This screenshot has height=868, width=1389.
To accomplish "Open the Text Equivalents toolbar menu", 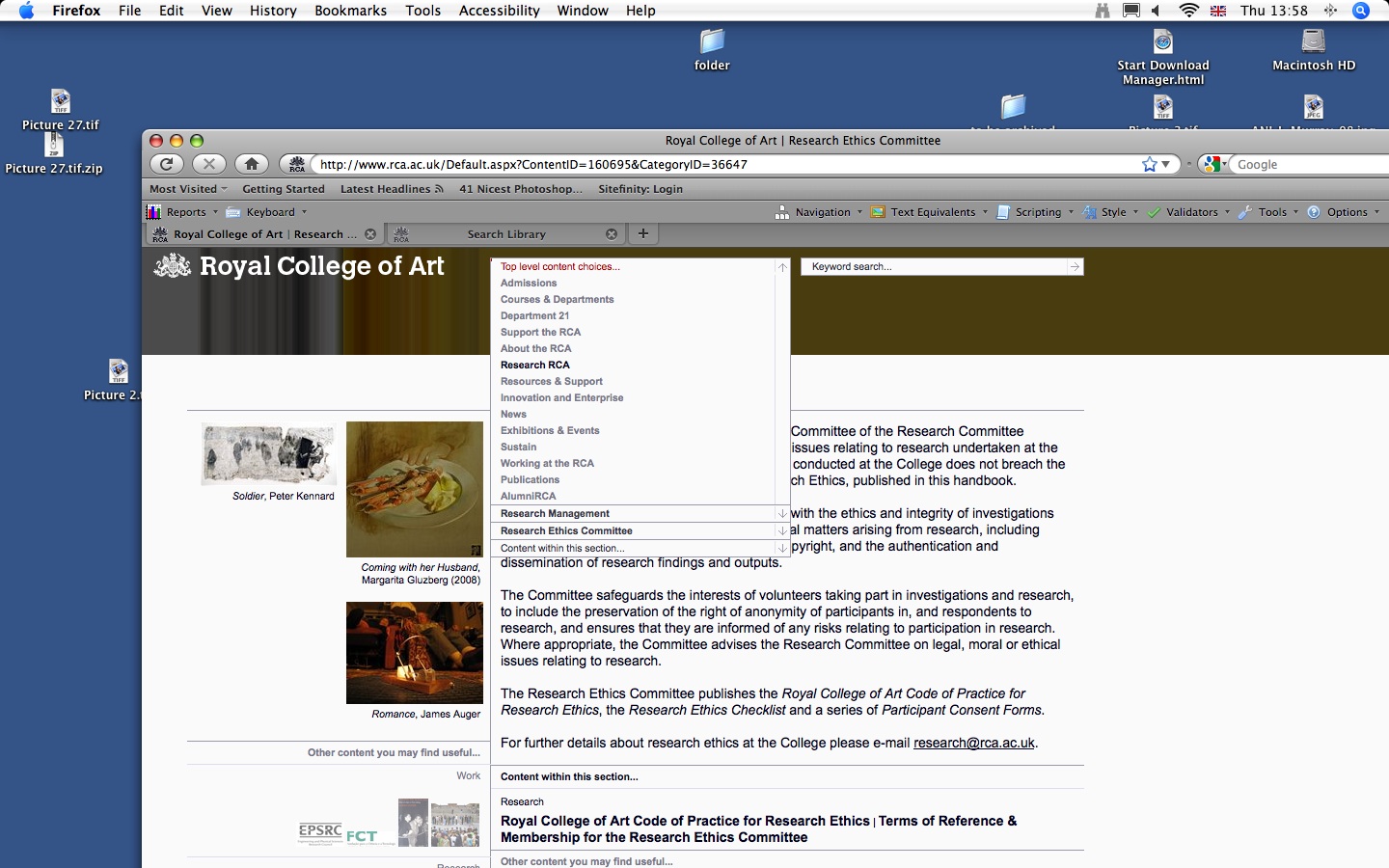I will [929, 212].
